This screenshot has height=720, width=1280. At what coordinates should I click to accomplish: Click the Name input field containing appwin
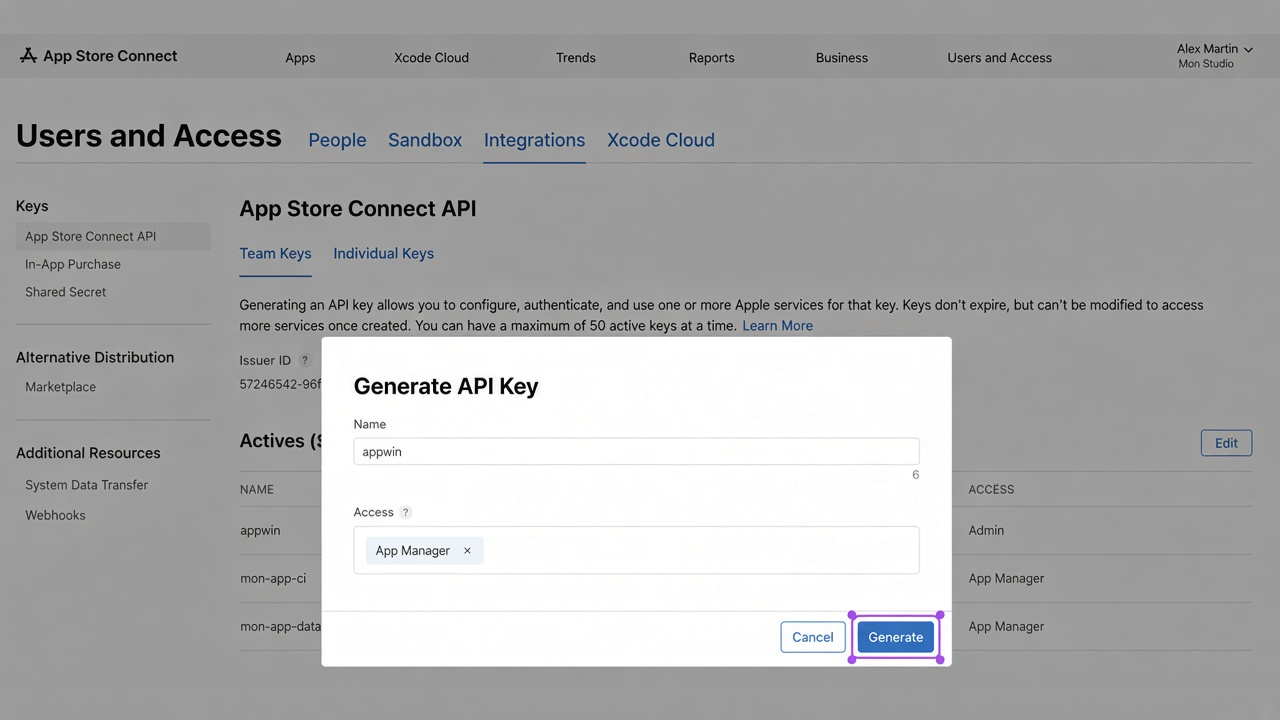coord(636,452)
